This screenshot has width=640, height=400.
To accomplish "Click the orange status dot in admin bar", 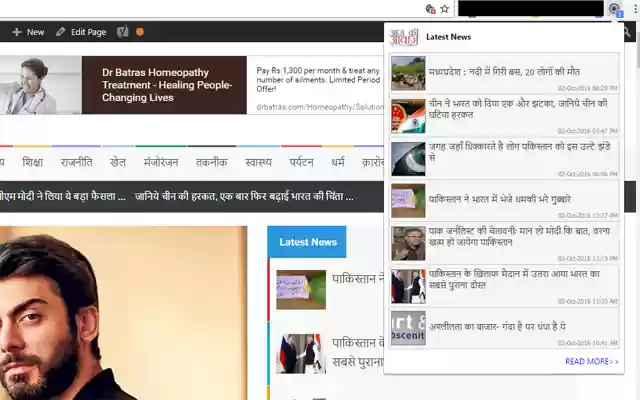I will pyautogui.click(x=140, y=32).
